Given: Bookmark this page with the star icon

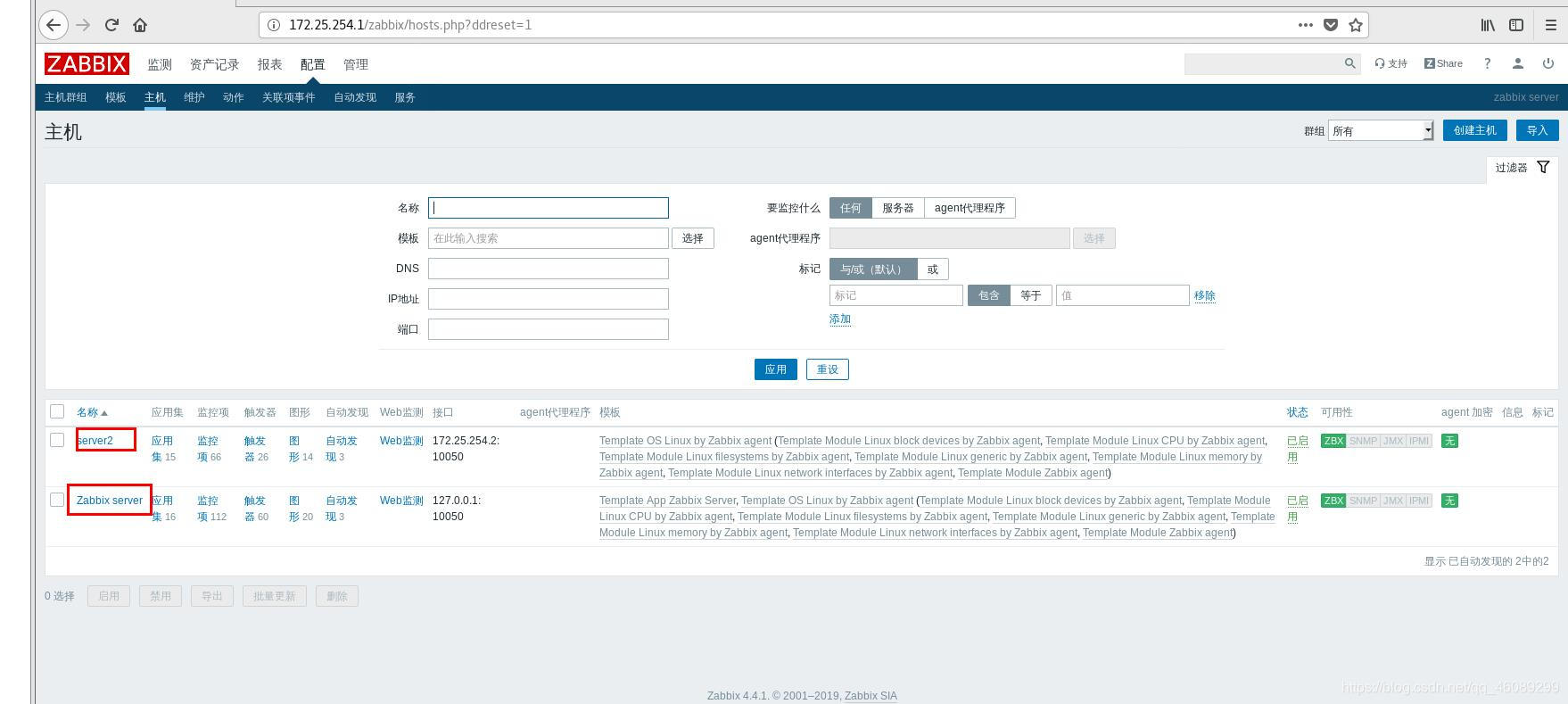Looking at the screenshot, I should tap(1356, 25).
